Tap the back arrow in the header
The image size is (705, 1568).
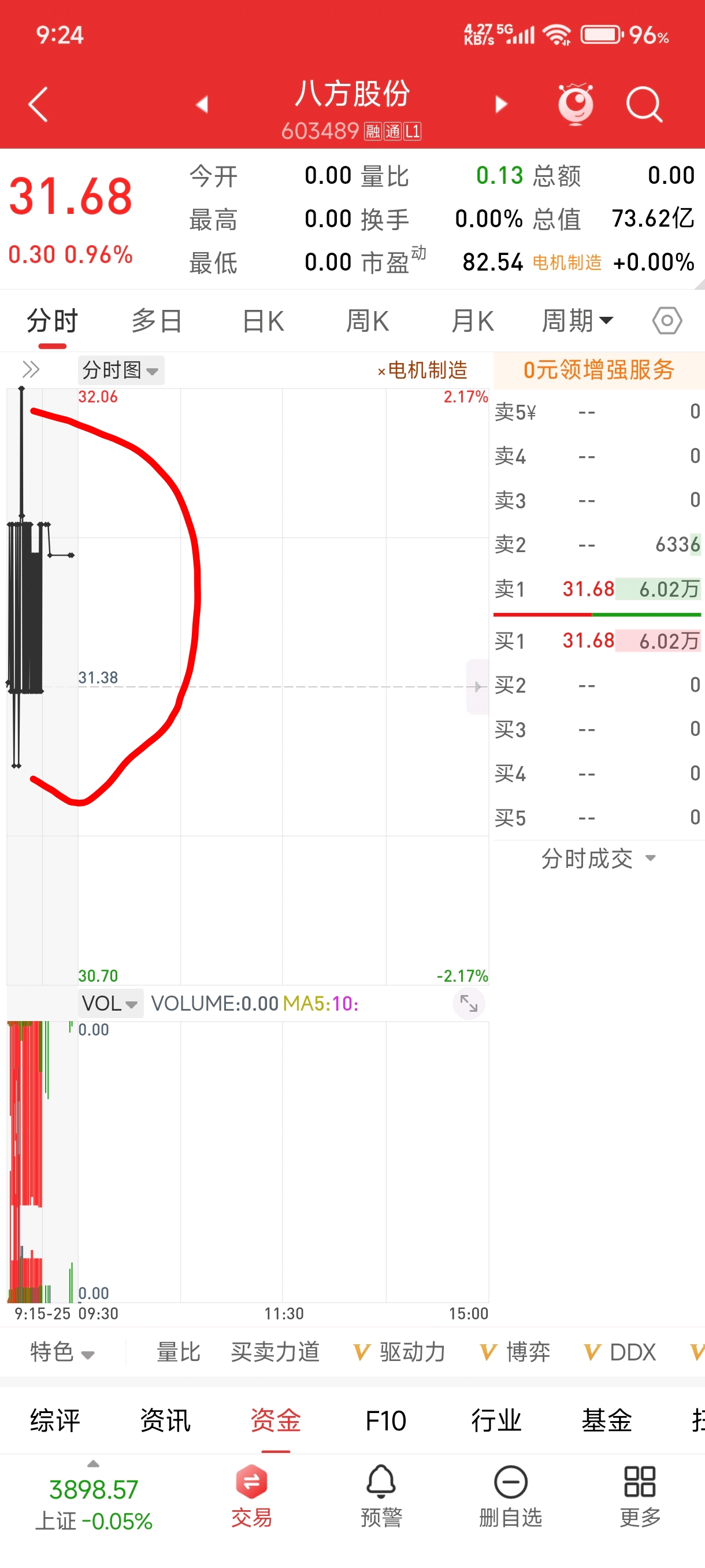(x=38, y=105)
